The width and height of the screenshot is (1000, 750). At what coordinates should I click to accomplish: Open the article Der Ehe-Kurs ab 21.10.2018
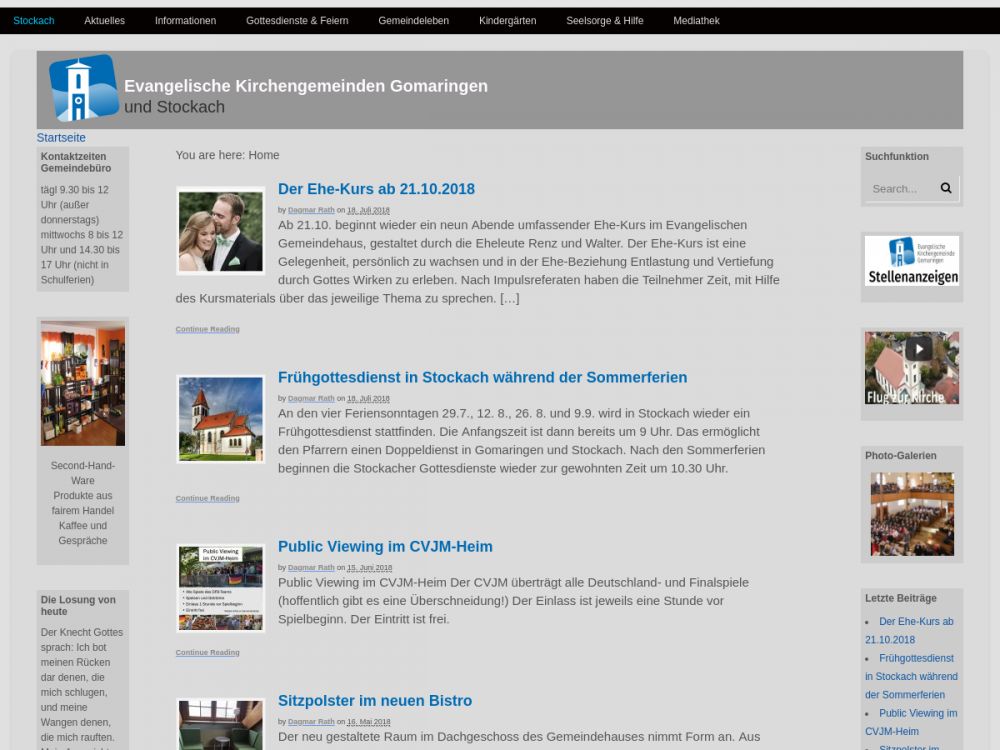[376, 189]
